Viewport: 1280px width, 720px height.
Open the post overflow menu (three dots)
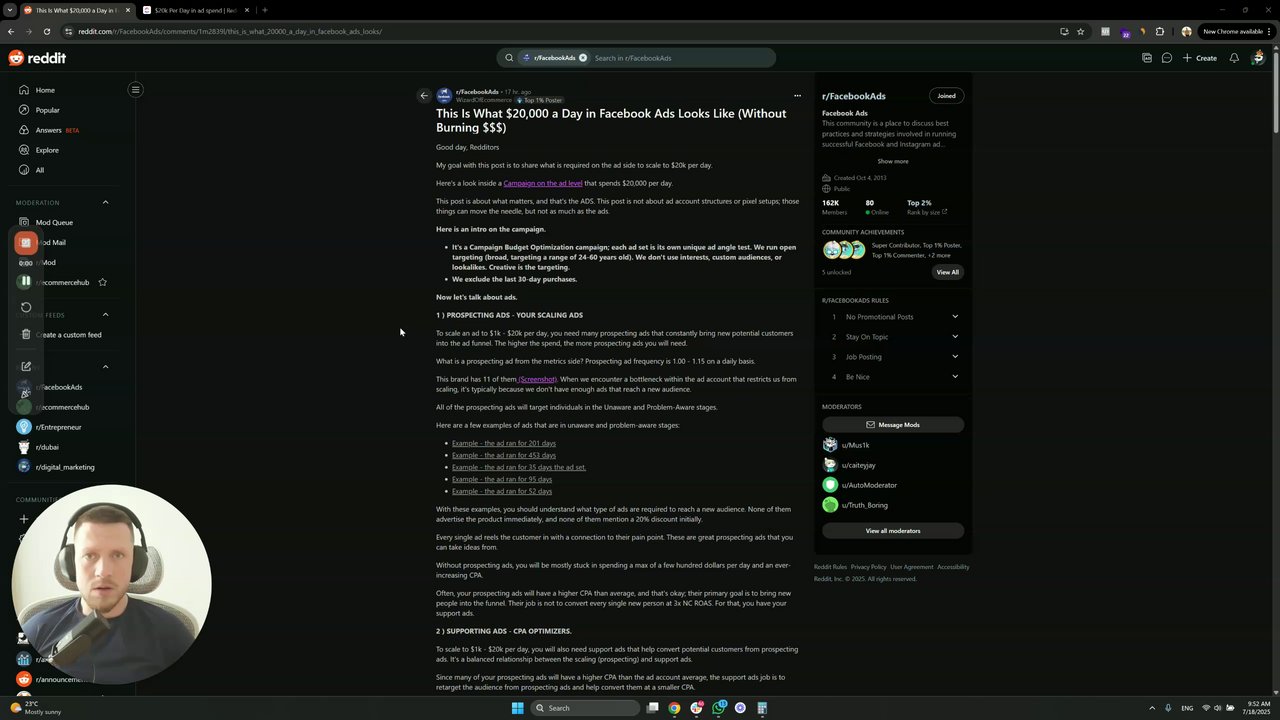(x=797, y=96)
